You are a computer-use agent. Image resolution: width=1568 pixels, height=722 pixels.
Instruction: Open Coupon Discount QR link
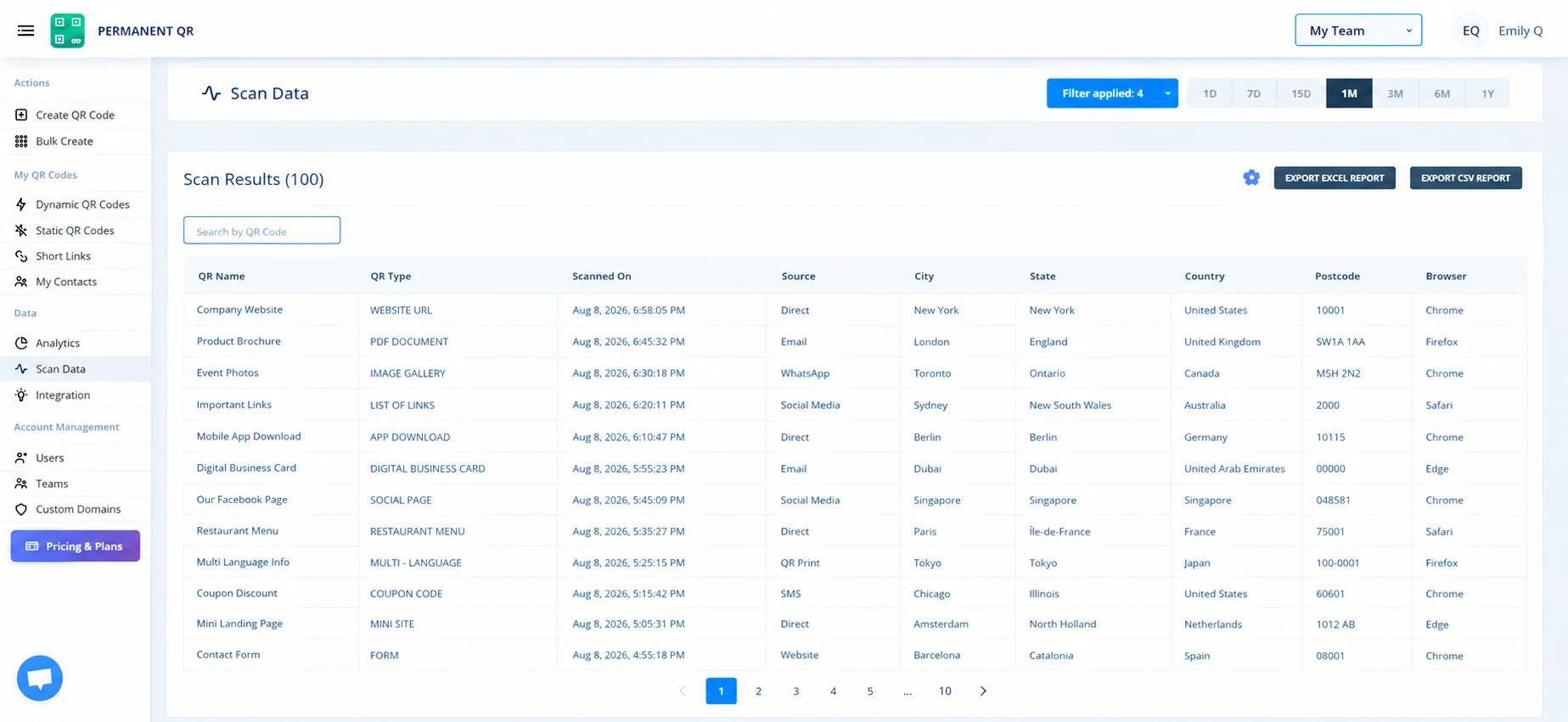[x=237, y=593]
